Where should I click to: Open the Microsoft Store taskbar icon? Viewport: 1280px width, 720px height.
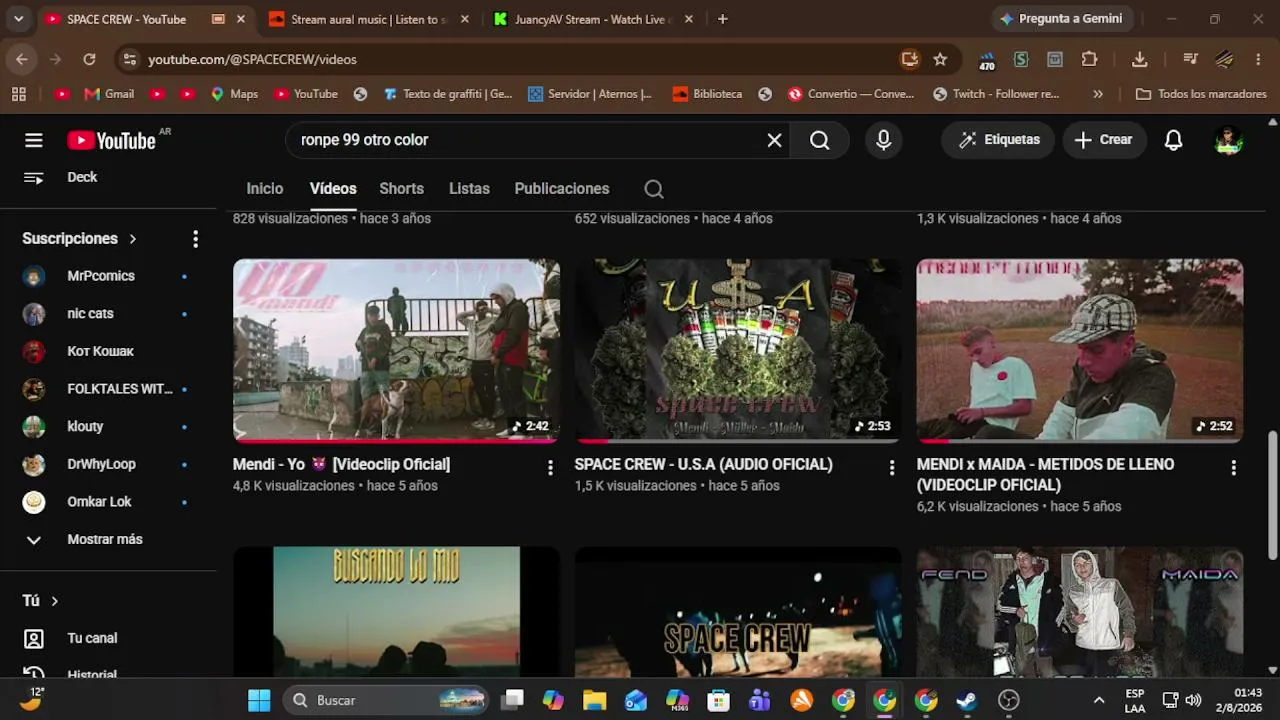pos(719,700)
